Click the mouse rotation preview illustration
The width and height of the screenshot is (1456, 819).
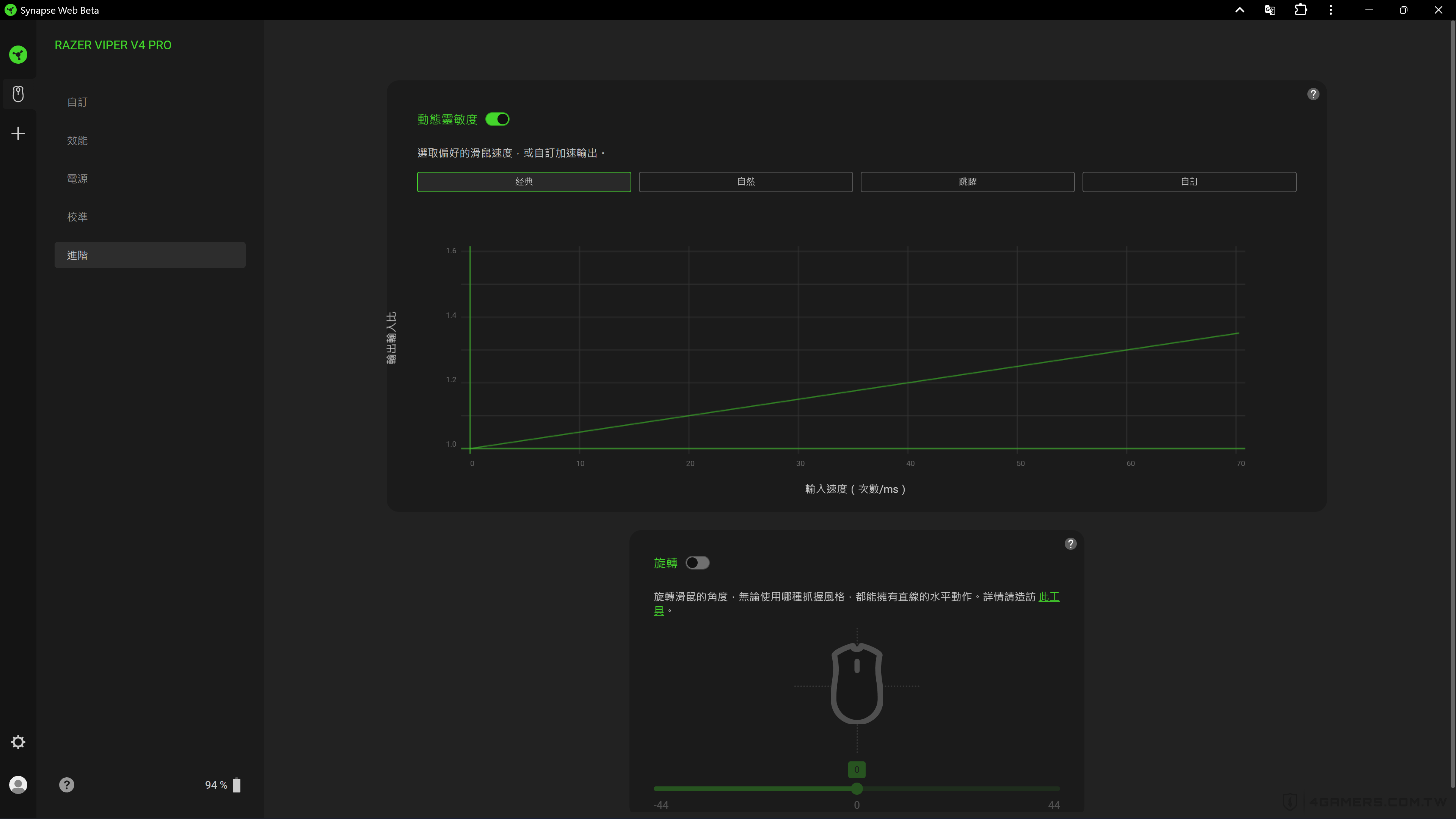857,684
